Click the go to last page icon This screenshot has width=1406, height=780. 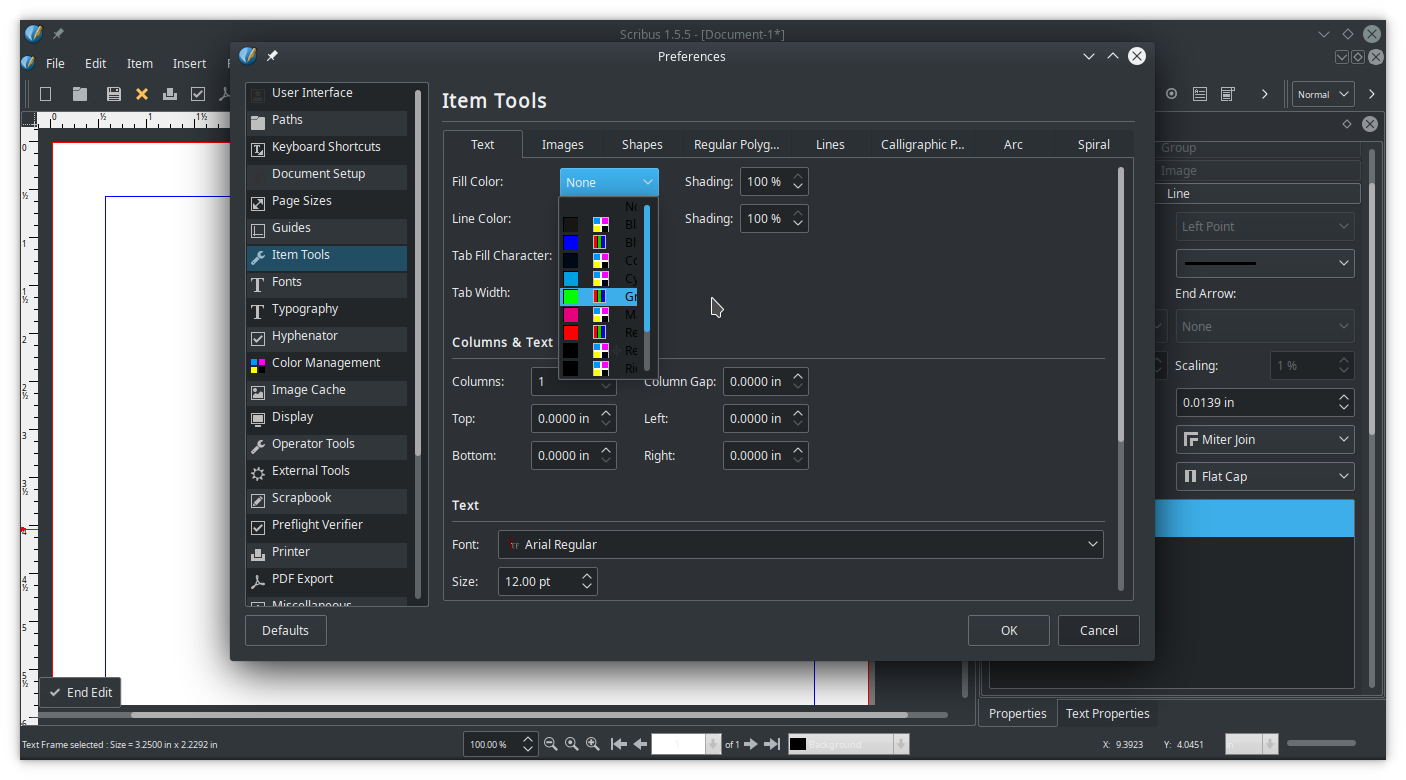(x=772, y=744)
